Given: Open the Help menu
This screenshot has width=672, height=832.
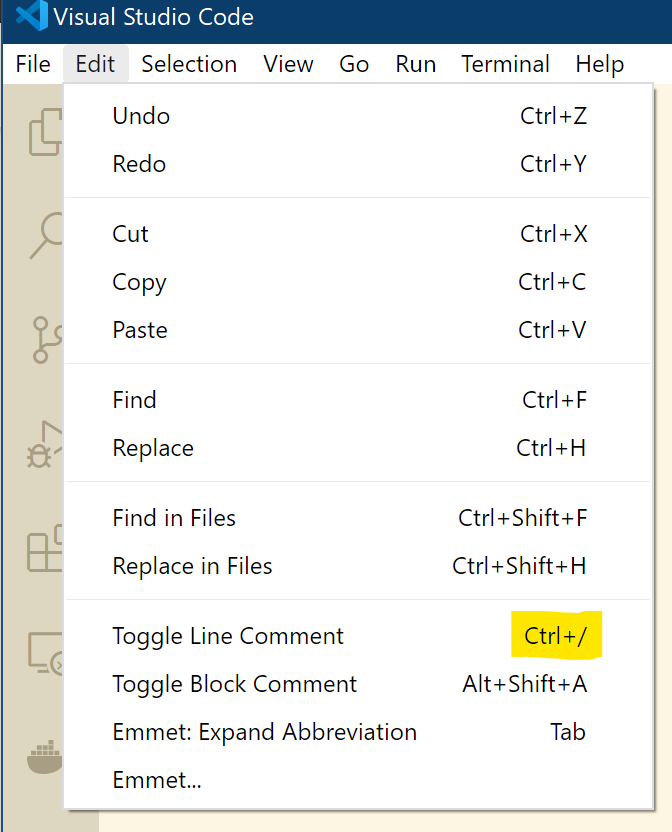Looking at the screenshot, I should (x=599, y=64).
